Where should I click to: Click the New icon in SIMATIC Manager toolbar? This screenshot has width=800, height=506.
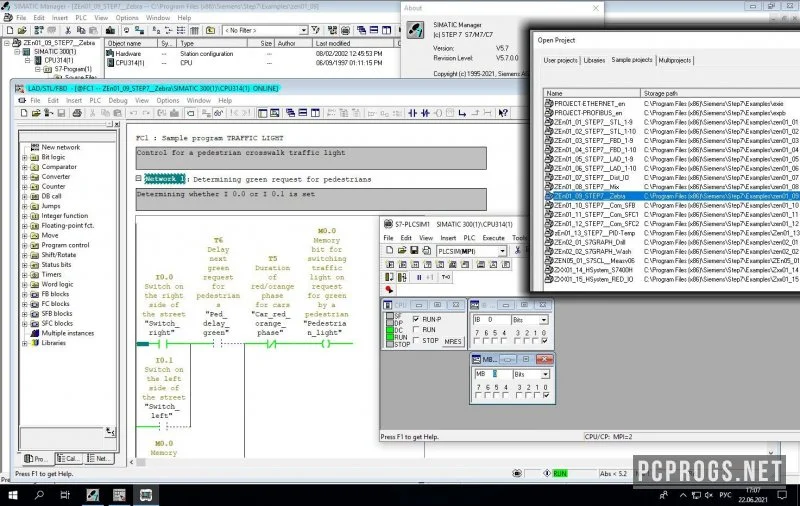pyautogui.click(x=10, y=31)
